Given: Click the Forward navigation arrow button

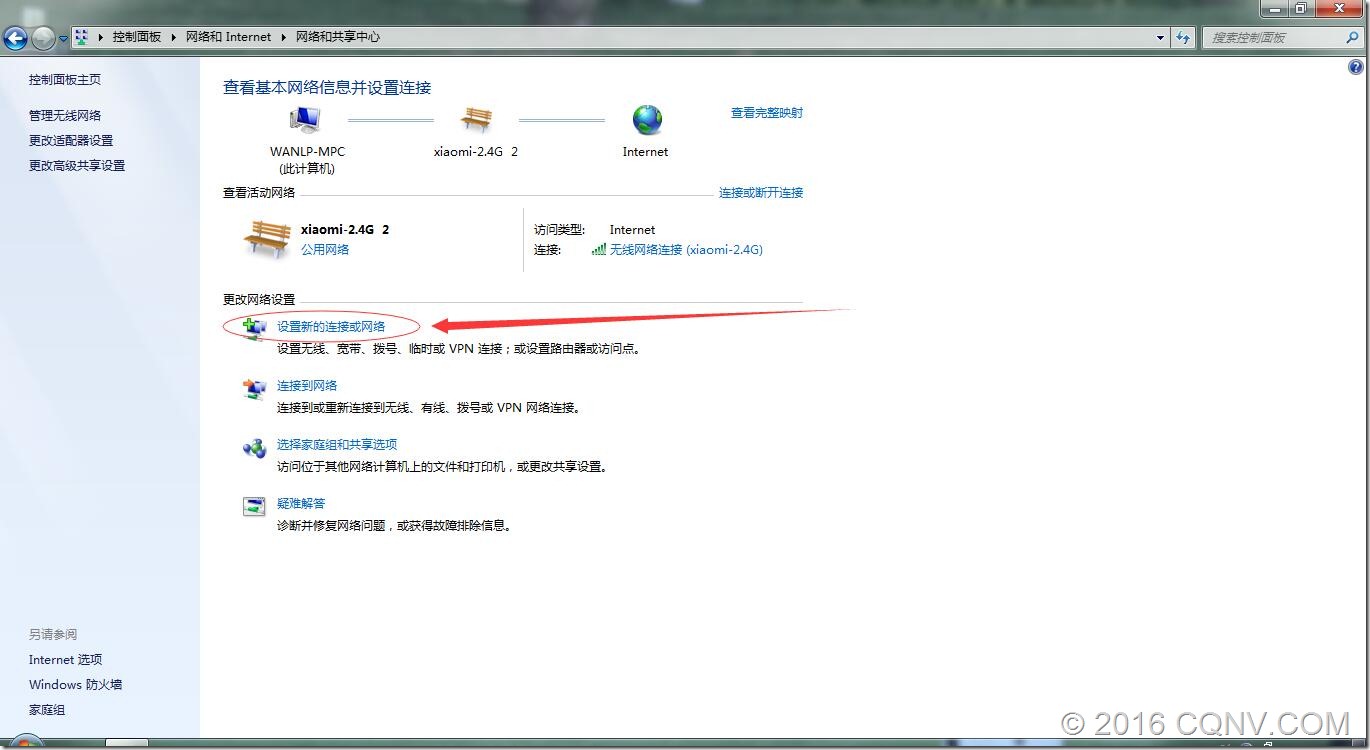Looking at the screenshot, I should click(x=43, y=39).
